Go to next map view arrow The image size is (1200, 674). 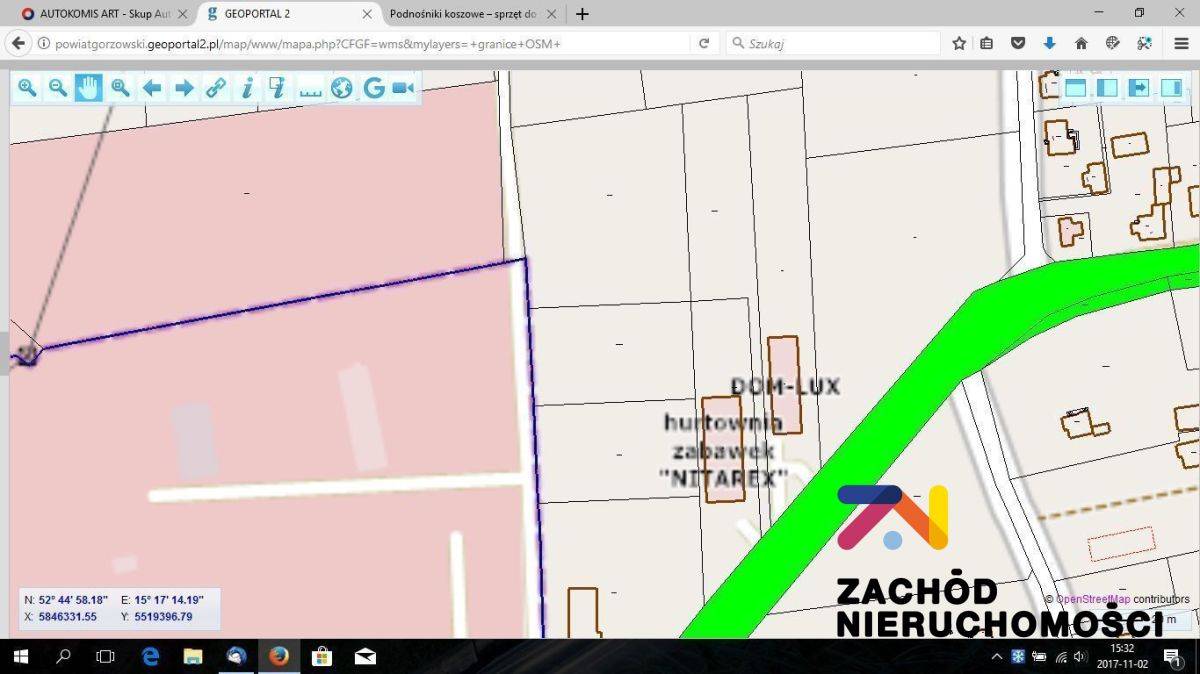coord(184,88)
